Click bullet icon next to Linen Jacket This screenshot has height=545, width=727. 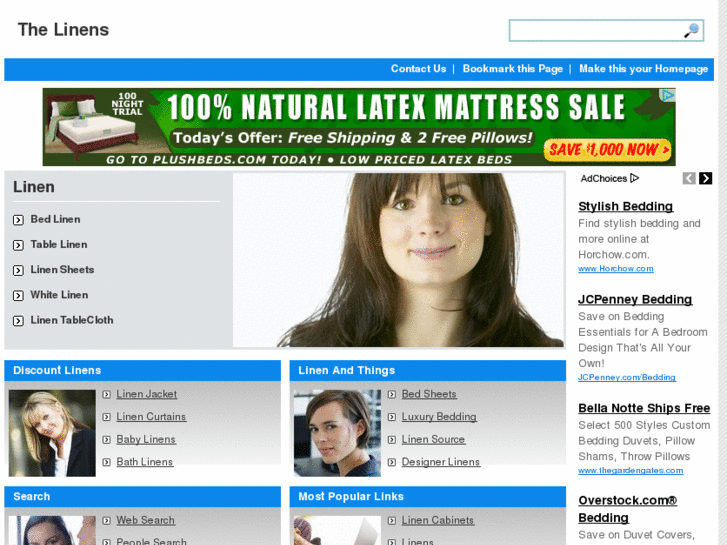click(107, 394)
